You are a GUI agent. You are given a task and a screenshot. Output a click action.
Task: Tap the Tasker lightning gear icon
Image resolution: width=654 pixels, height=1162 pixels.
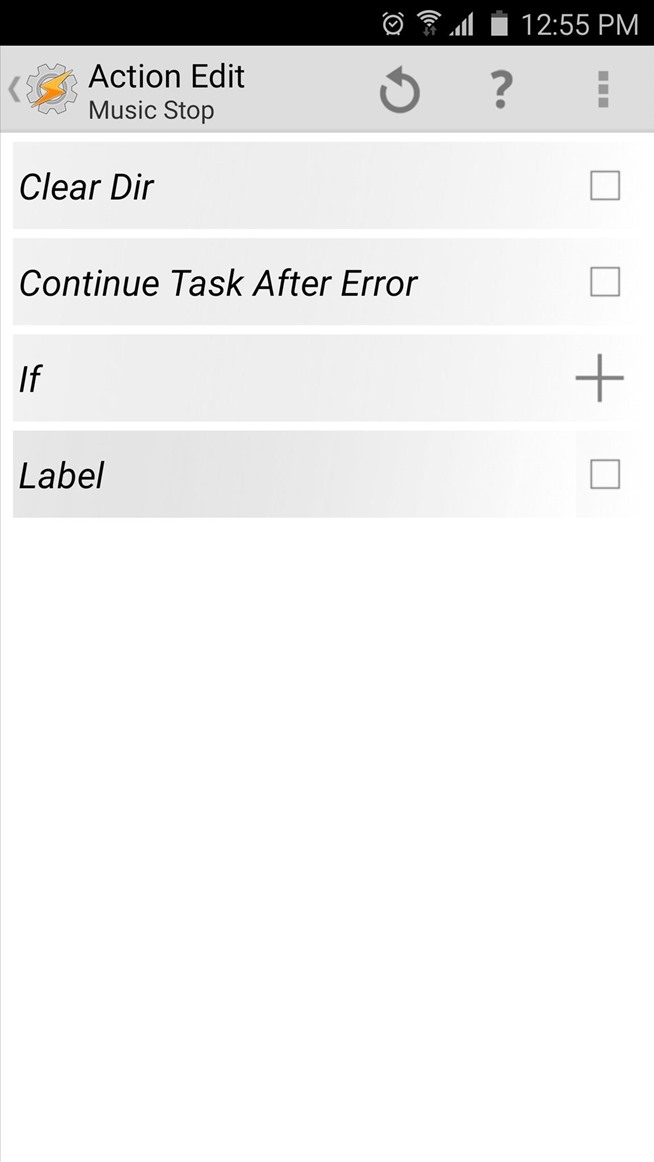51,91
